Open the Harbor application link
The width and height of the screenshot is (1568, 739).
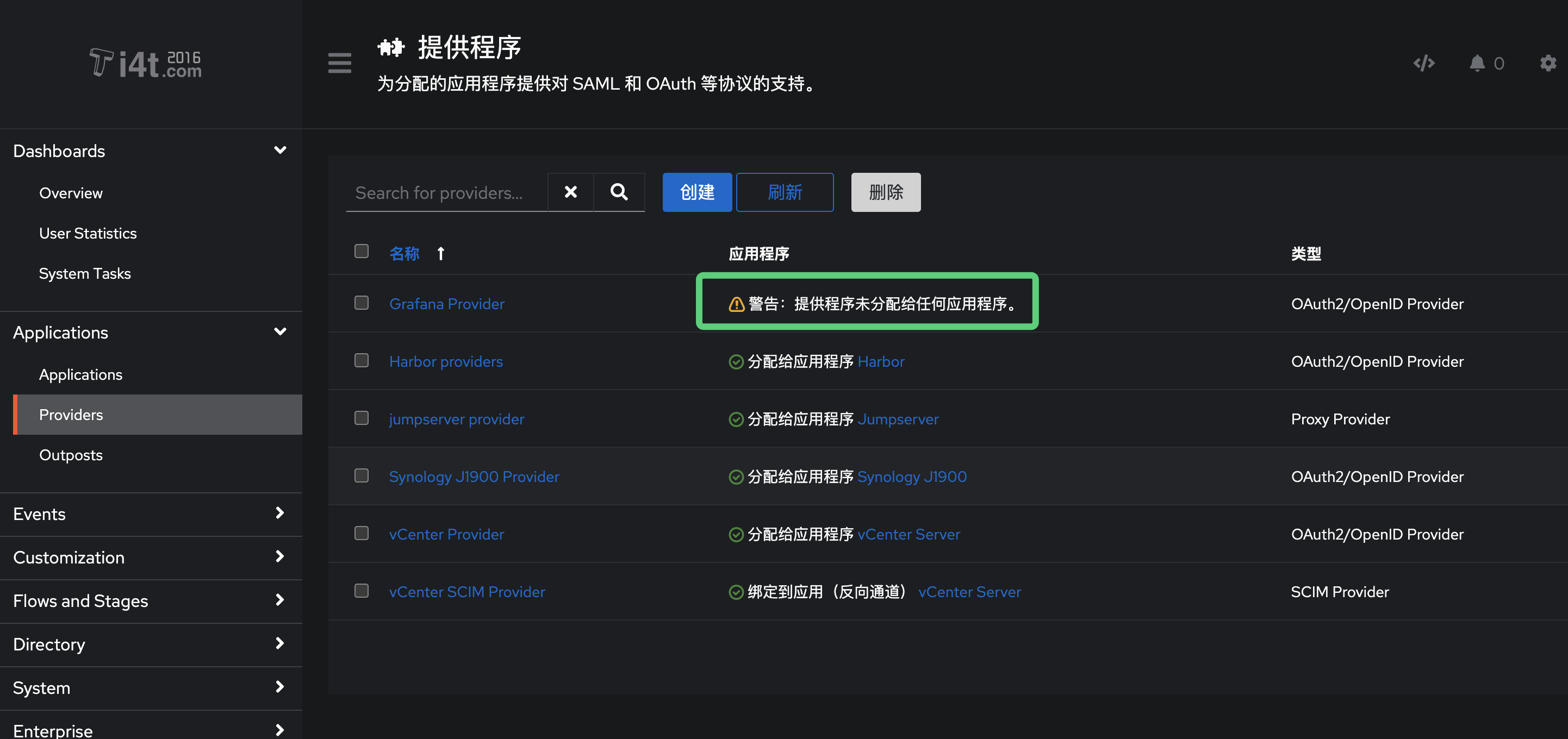coord(881,361)
